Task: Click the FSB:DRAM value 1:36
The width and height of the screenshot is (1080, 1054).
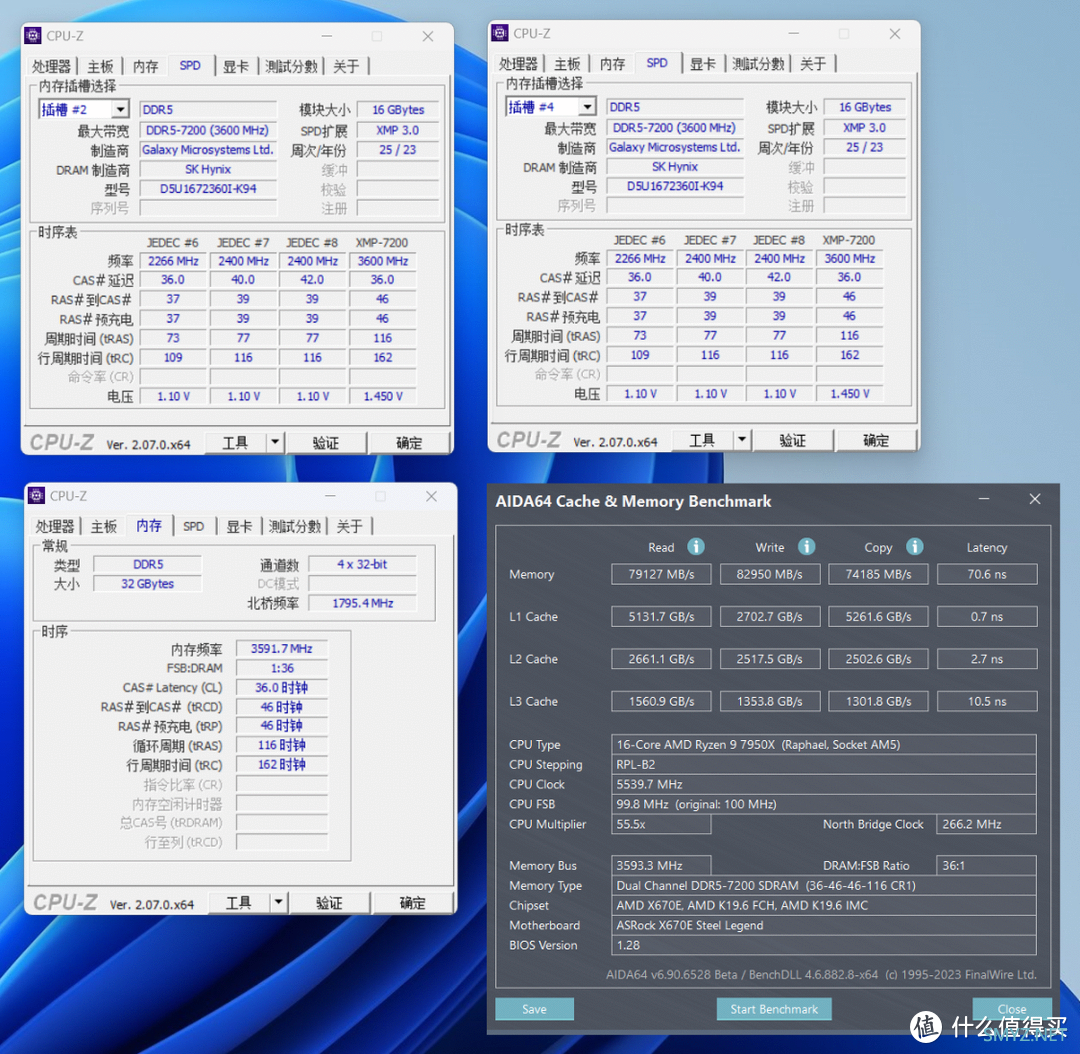Action: (282, 668)
